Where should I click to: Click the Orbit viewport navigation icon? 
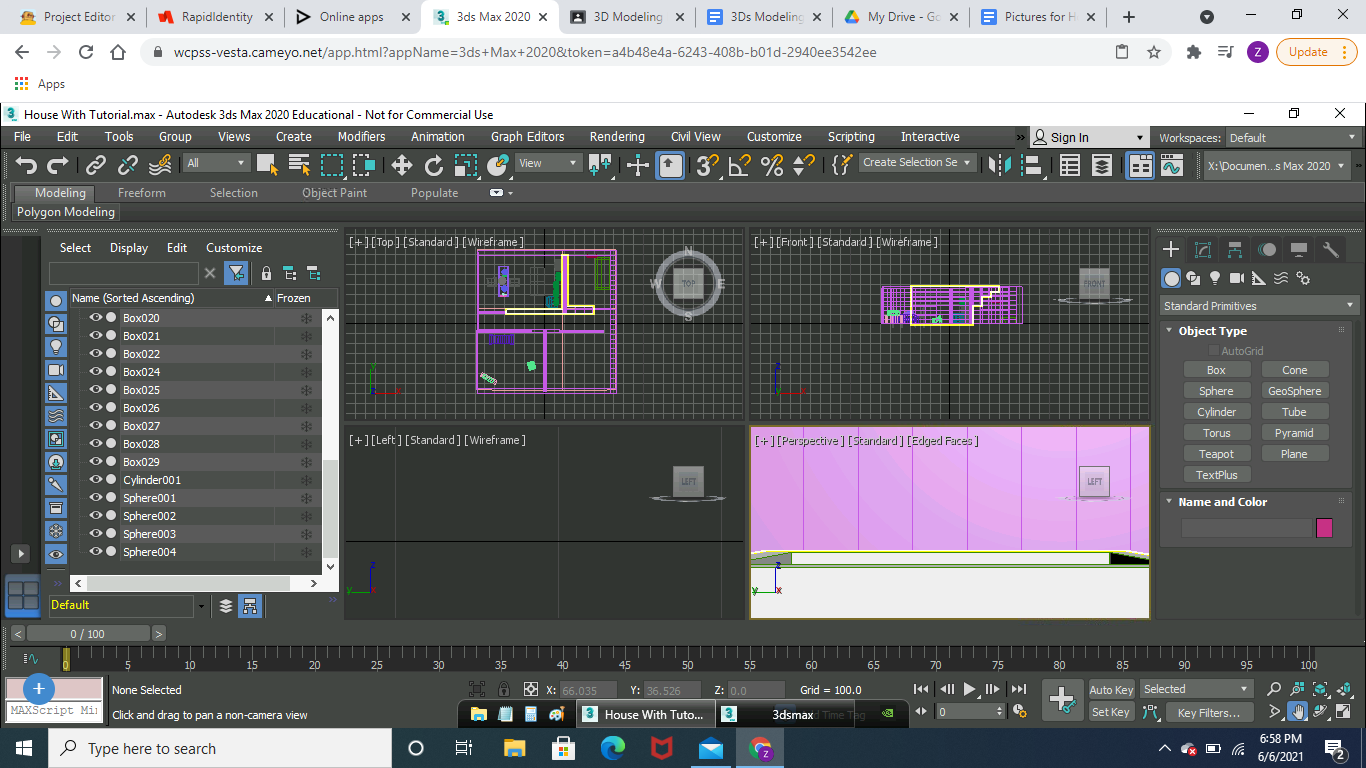coord(1321,712)
